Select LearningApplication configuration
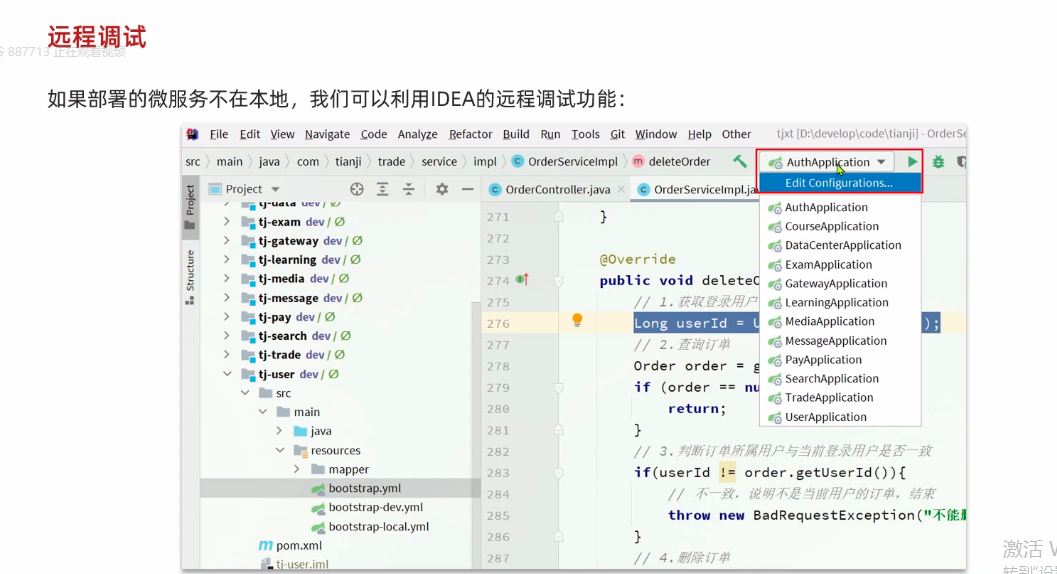The image size is (1057, 574). pyautogui.click(x=840, y=302)
